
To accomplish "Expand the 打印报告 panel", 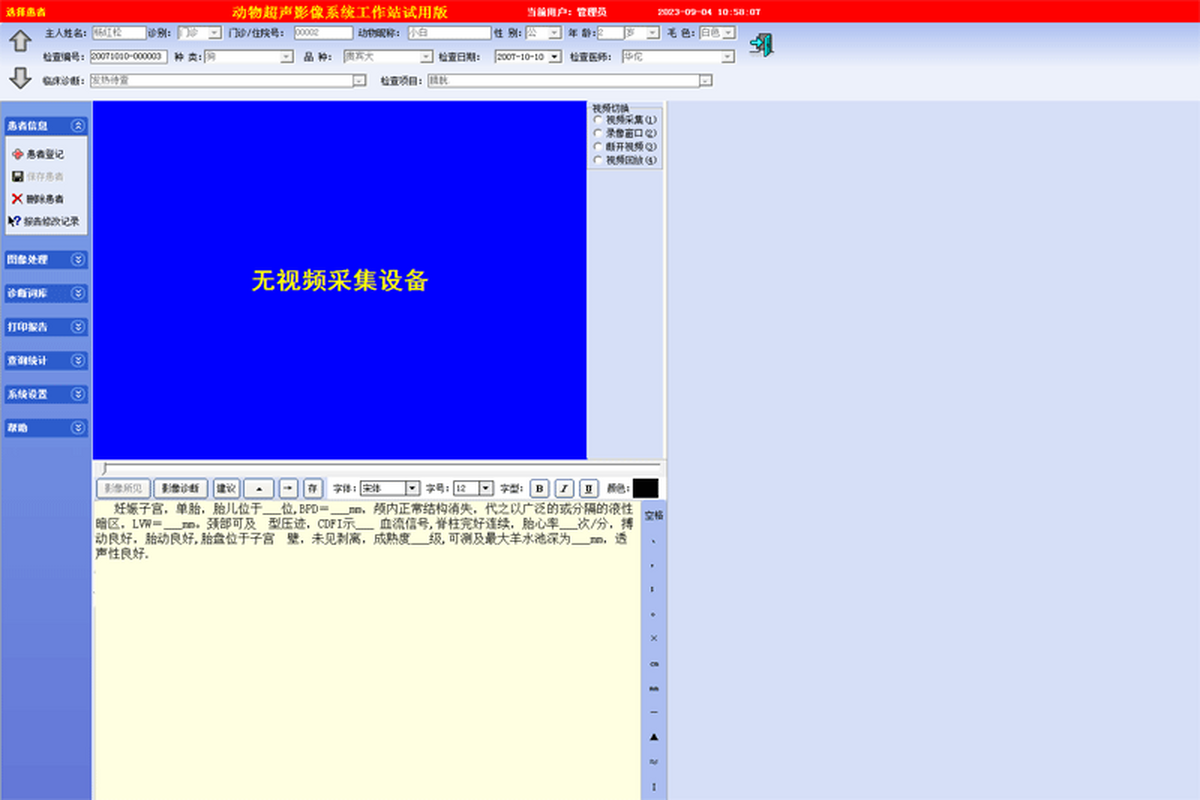I will click(x=78, y=327).
